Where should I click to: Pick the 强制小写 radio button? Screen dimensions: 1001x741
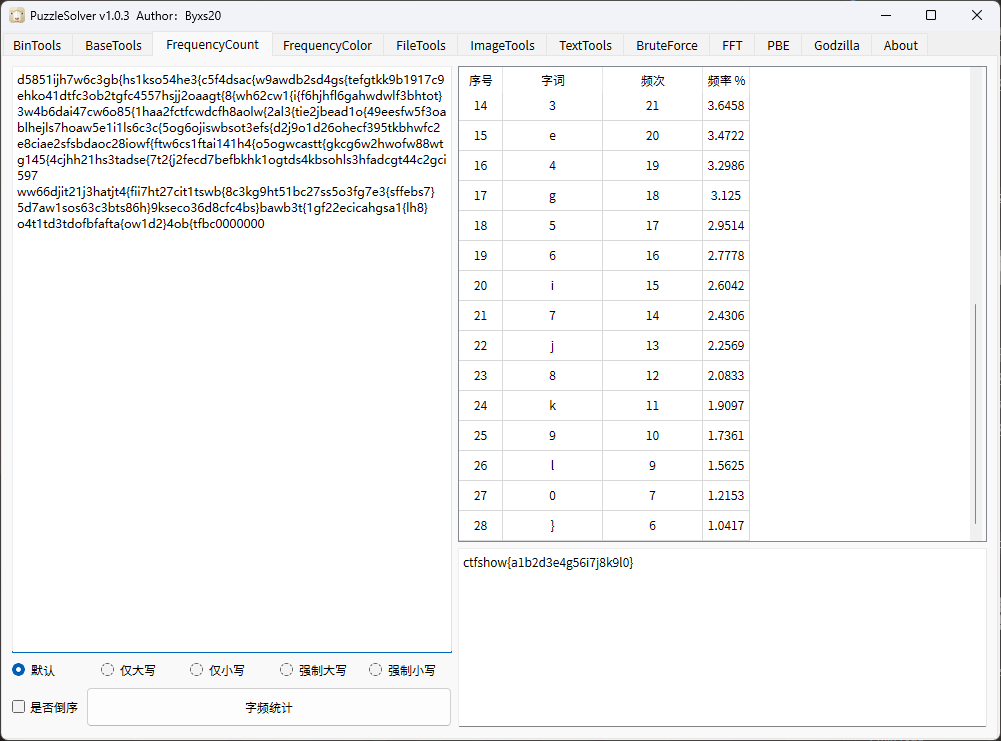tap(376, 670)
